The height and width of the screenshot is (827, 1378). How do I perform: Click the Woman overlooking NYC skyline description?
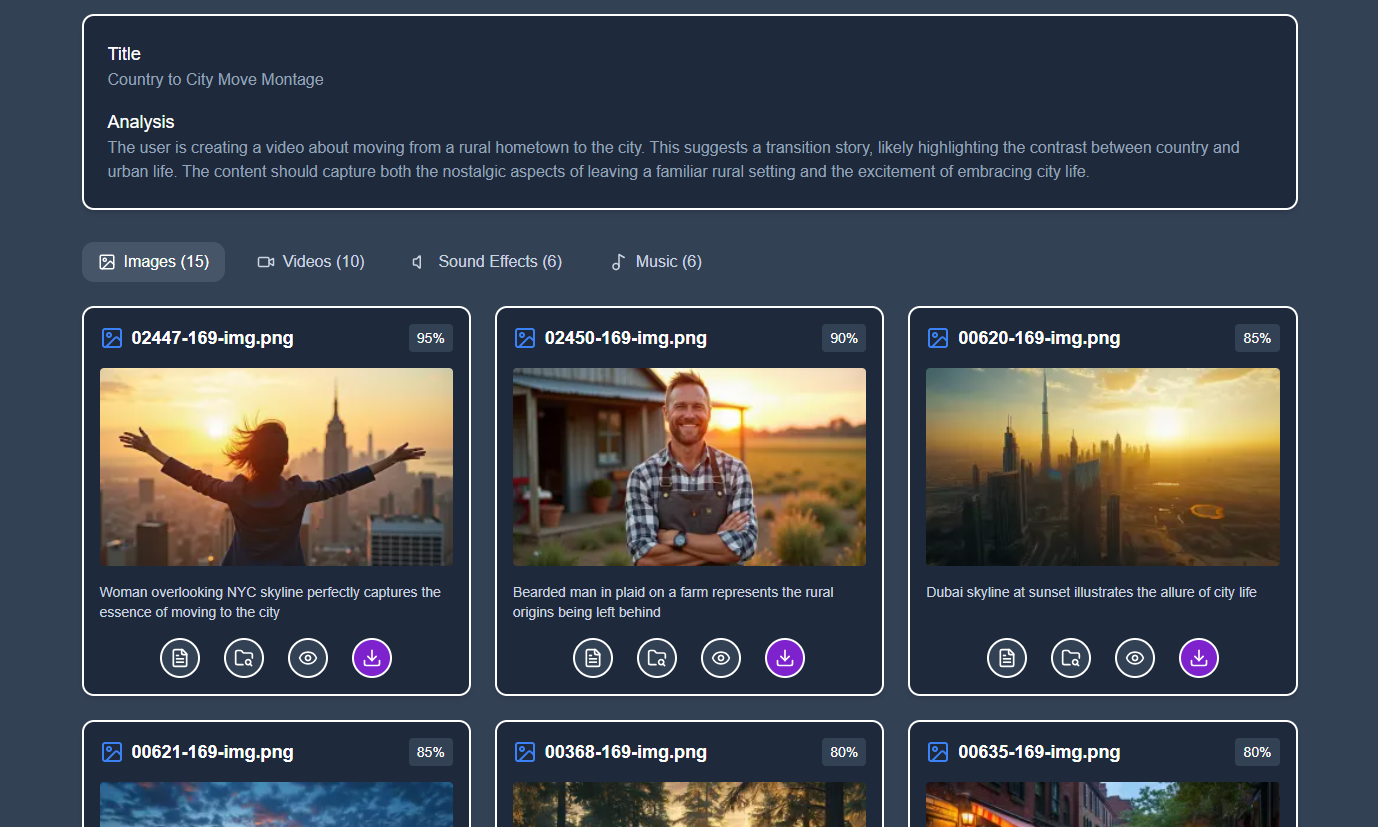click(270, 602)
